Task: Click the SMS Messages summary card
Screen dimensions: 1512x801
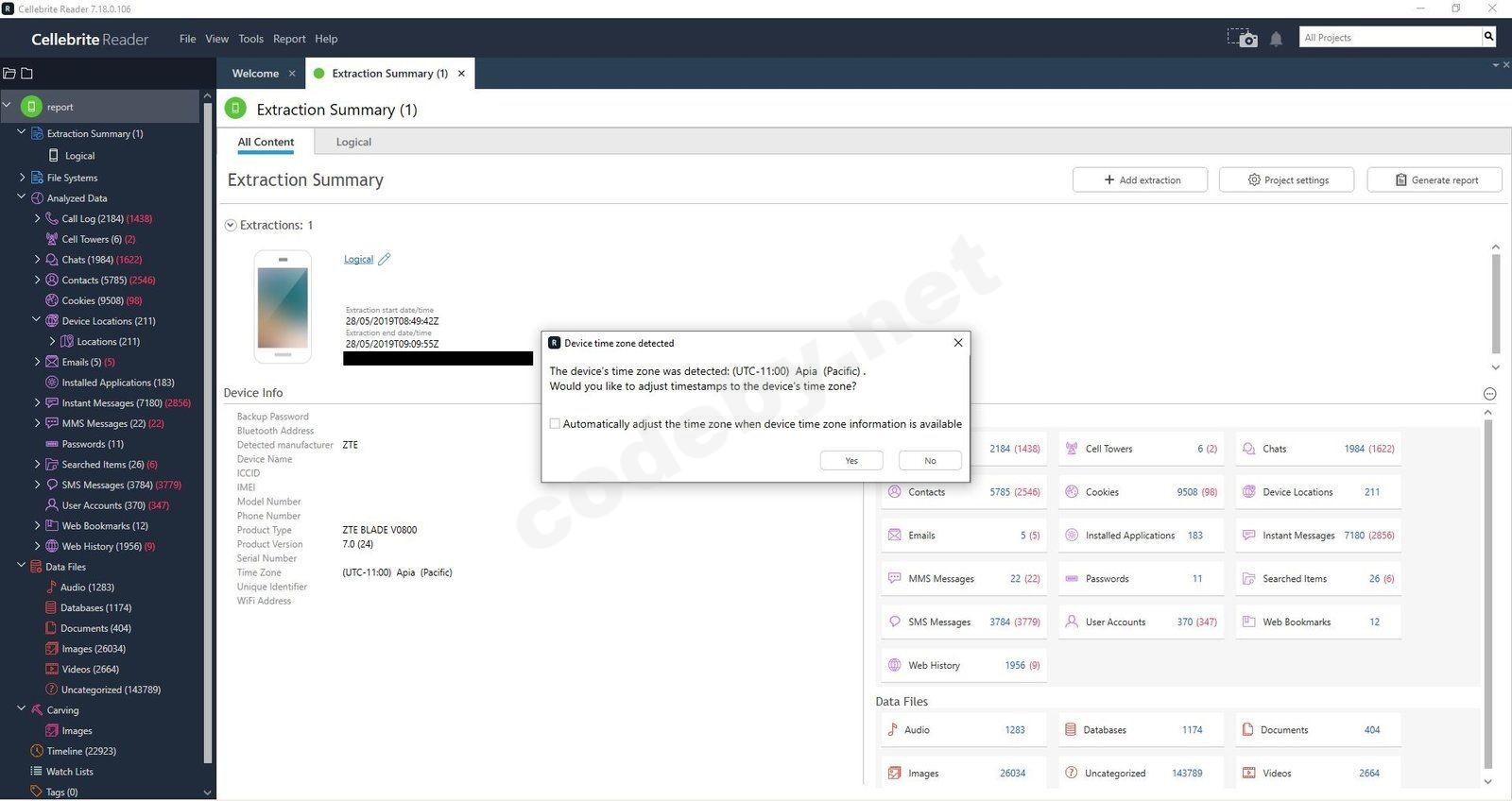Action: pos(964,622)
